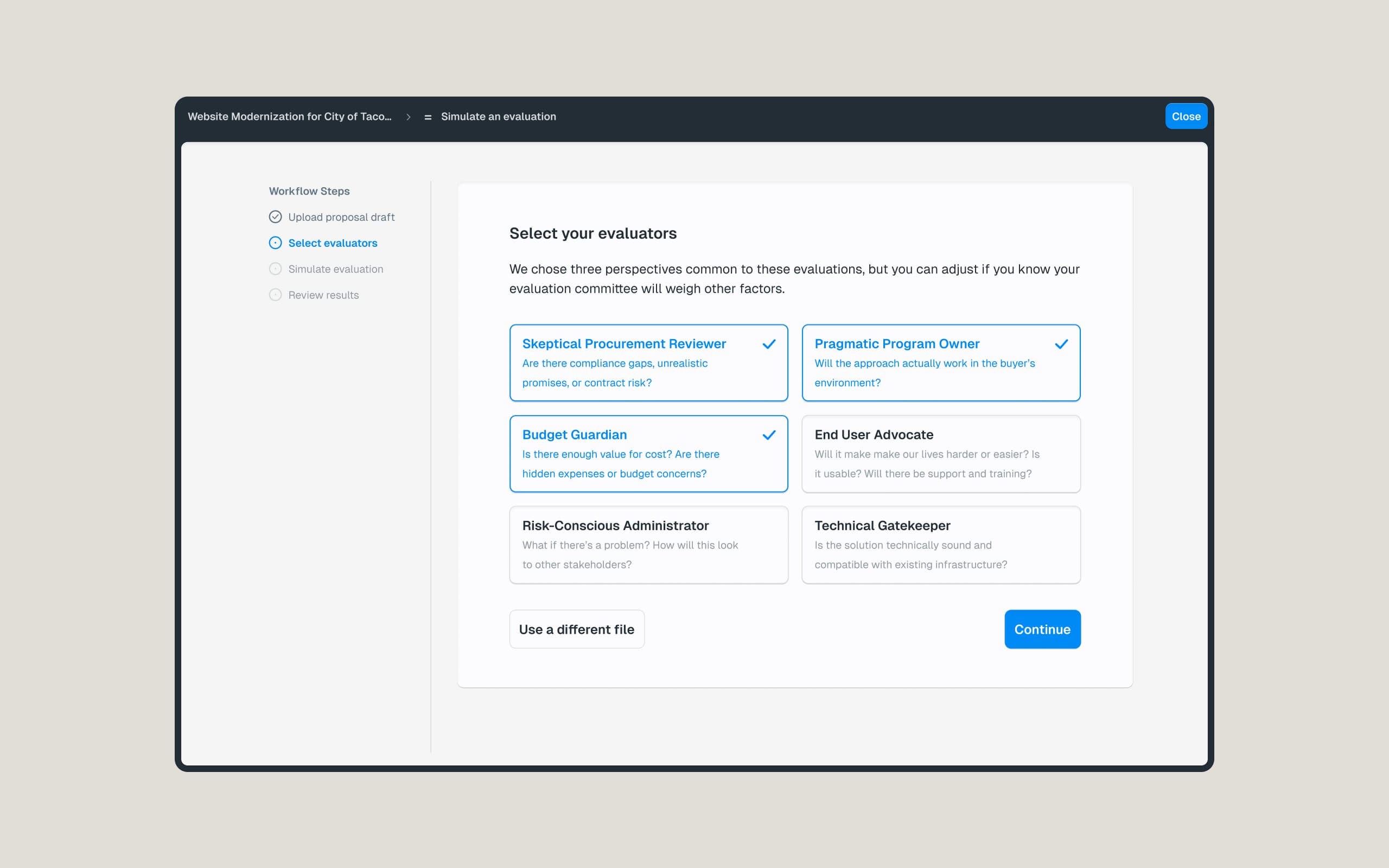The width and height of the screenshot is (1389, 868).
Task: Click the equals menu icon before Simulate an evaluation
Action: coord(428,117)
